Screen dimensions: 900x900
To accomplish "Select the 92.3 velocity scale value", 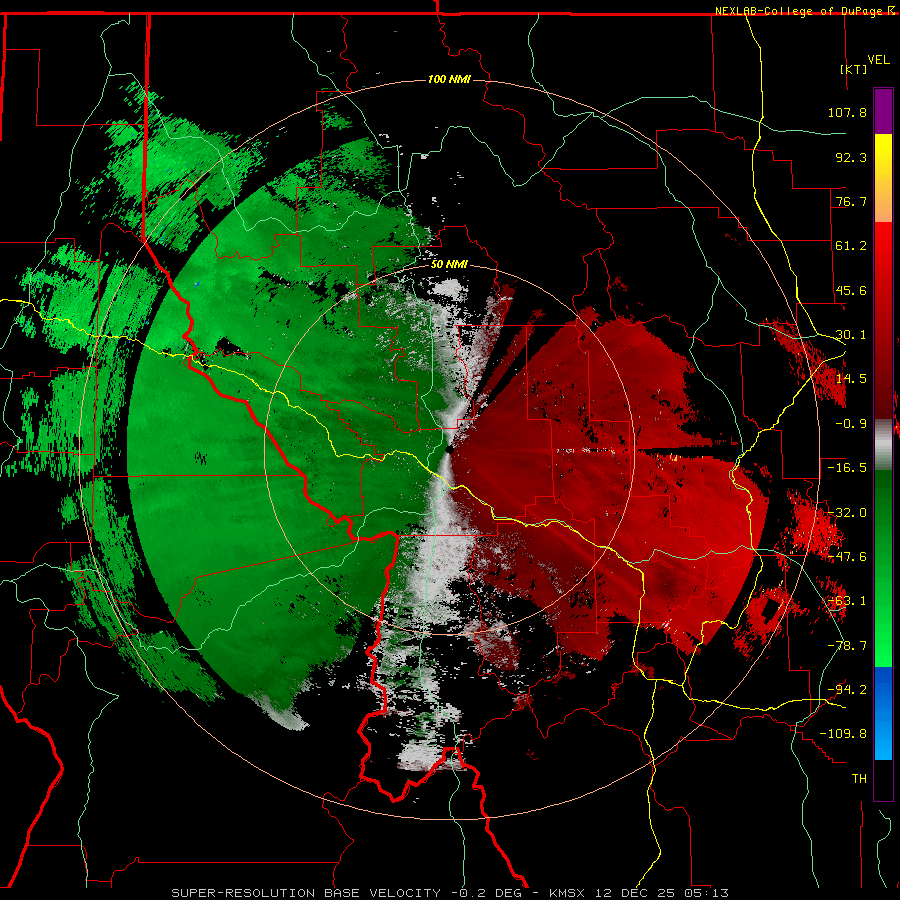I will [x=851, y=157].
